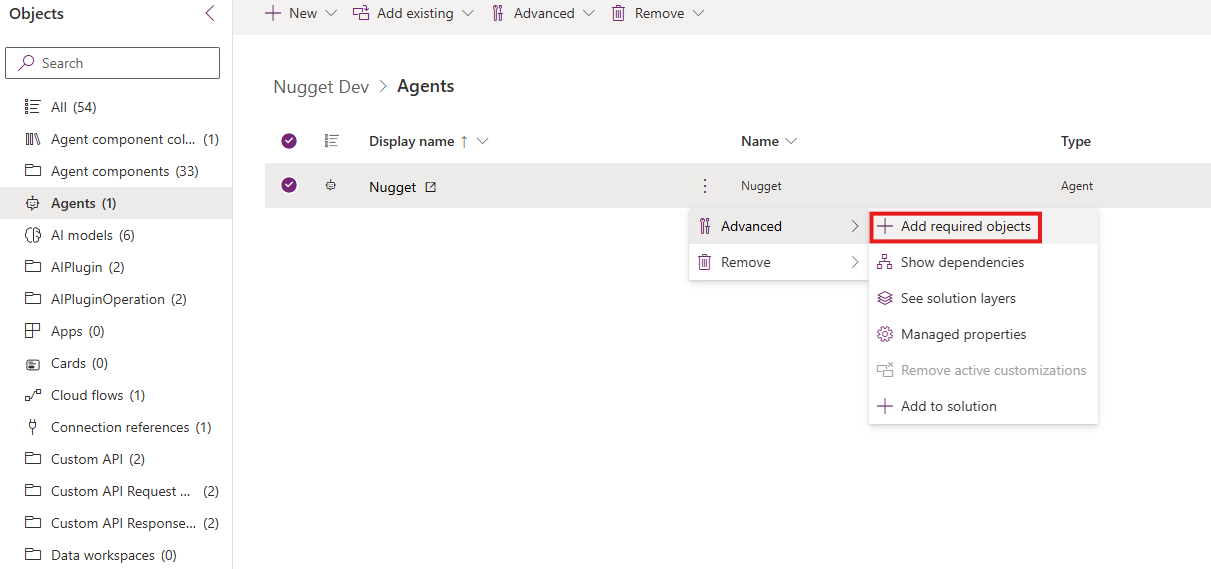This screenshot has width=1211, height=569.
Task: Click the Agent component collections library icon
Action: [32, 139]
